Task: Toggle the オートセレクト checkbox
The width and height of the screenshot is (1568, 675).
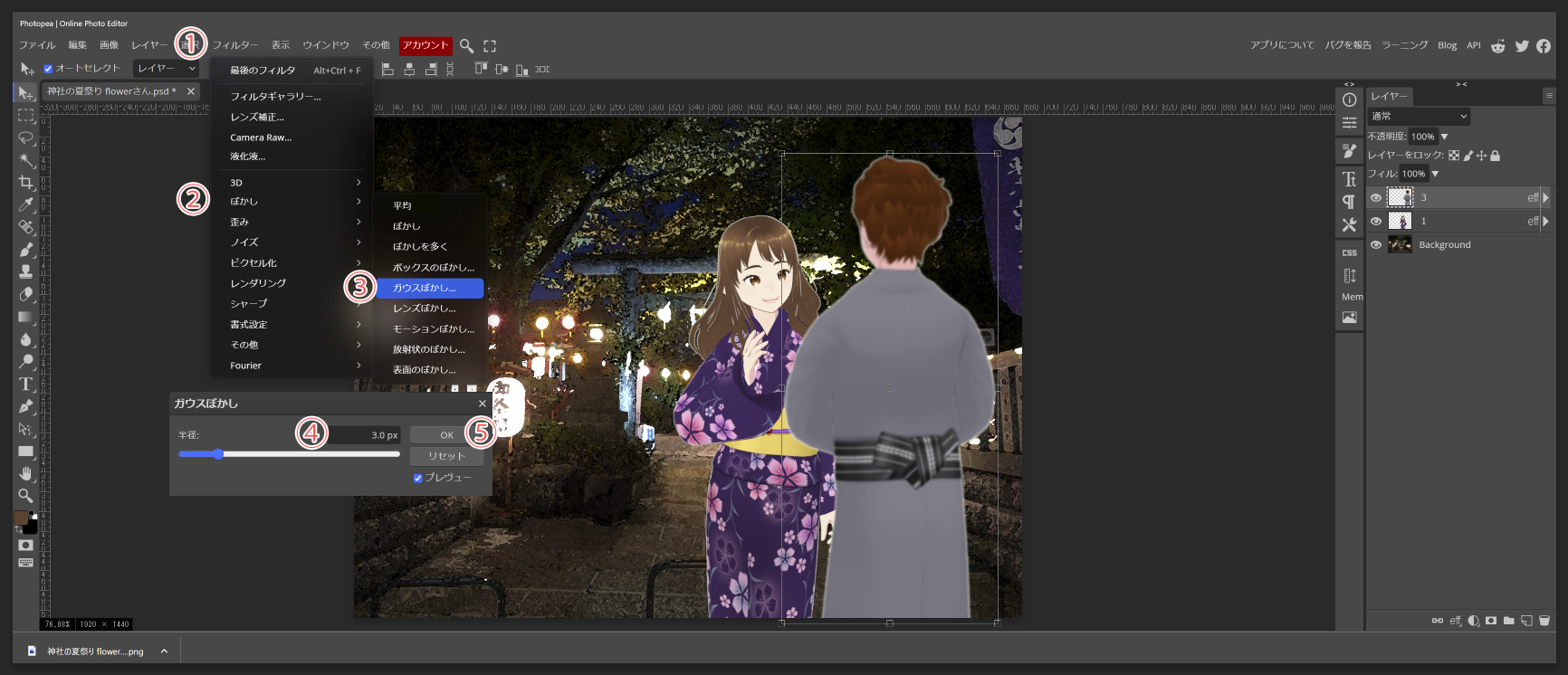Action: click(48, 69)
